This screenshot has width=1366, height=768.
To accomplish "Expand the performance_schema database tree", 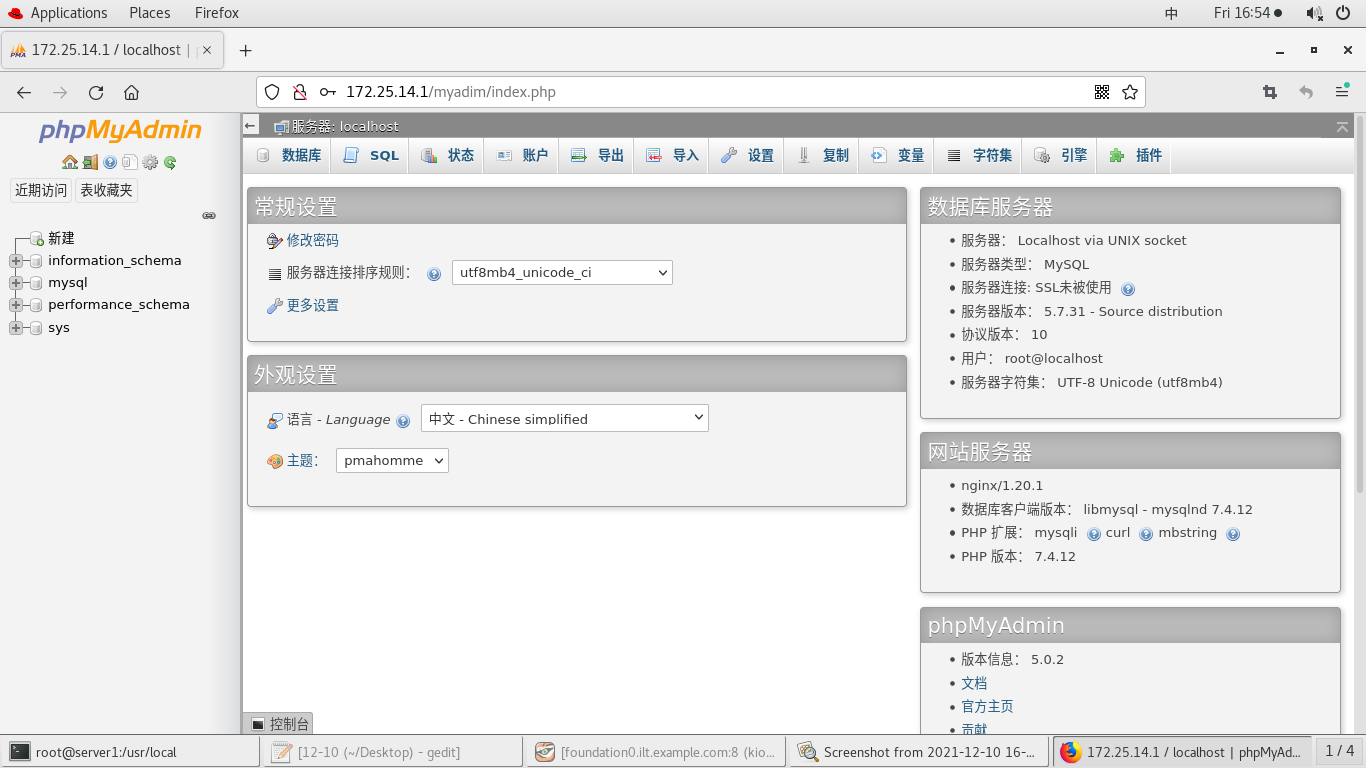I will pyautogui.click(x=15, y=305).
